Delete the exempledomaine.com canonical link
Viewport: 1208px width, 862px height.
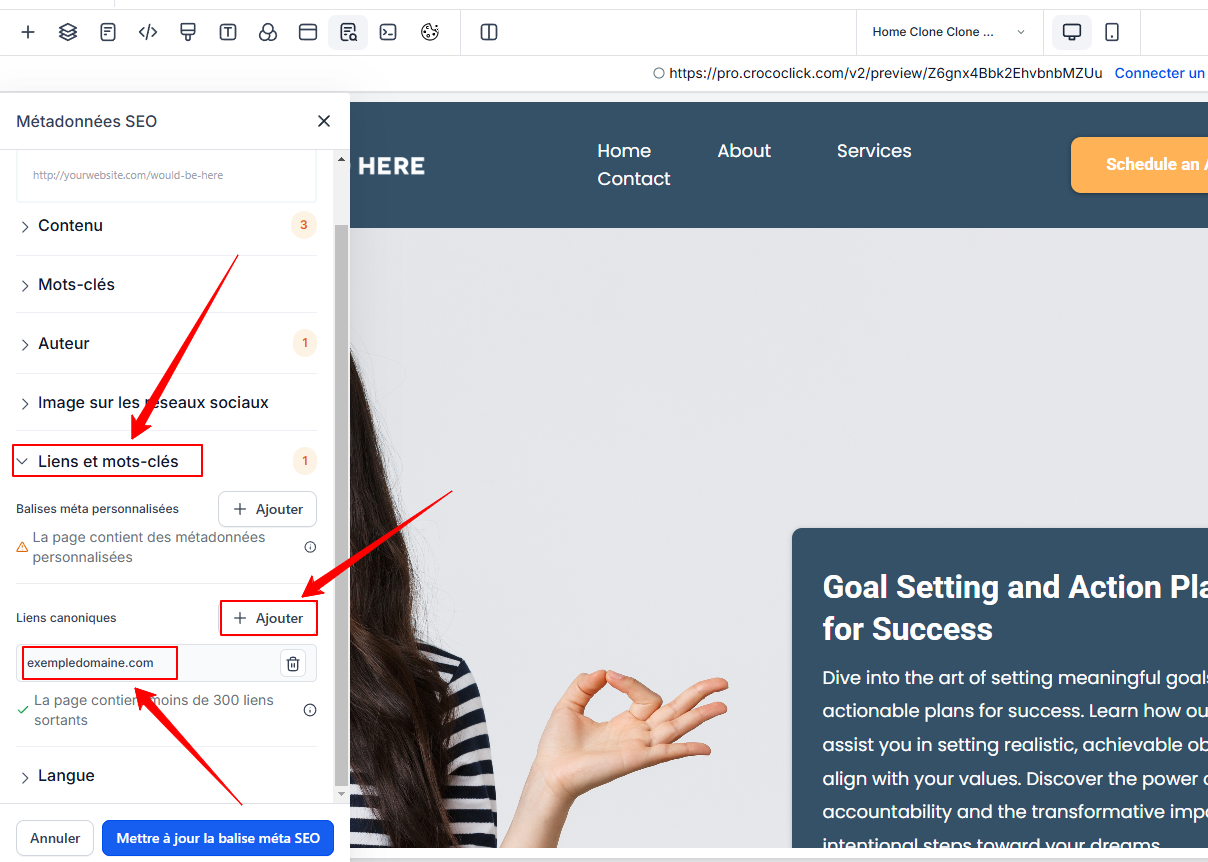pos(292,663)
